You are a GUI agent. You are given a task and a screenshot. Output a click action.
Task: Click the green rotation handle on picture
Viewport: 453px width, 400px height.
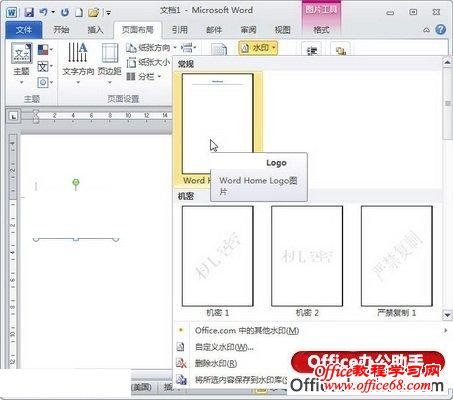pos(76,182)
